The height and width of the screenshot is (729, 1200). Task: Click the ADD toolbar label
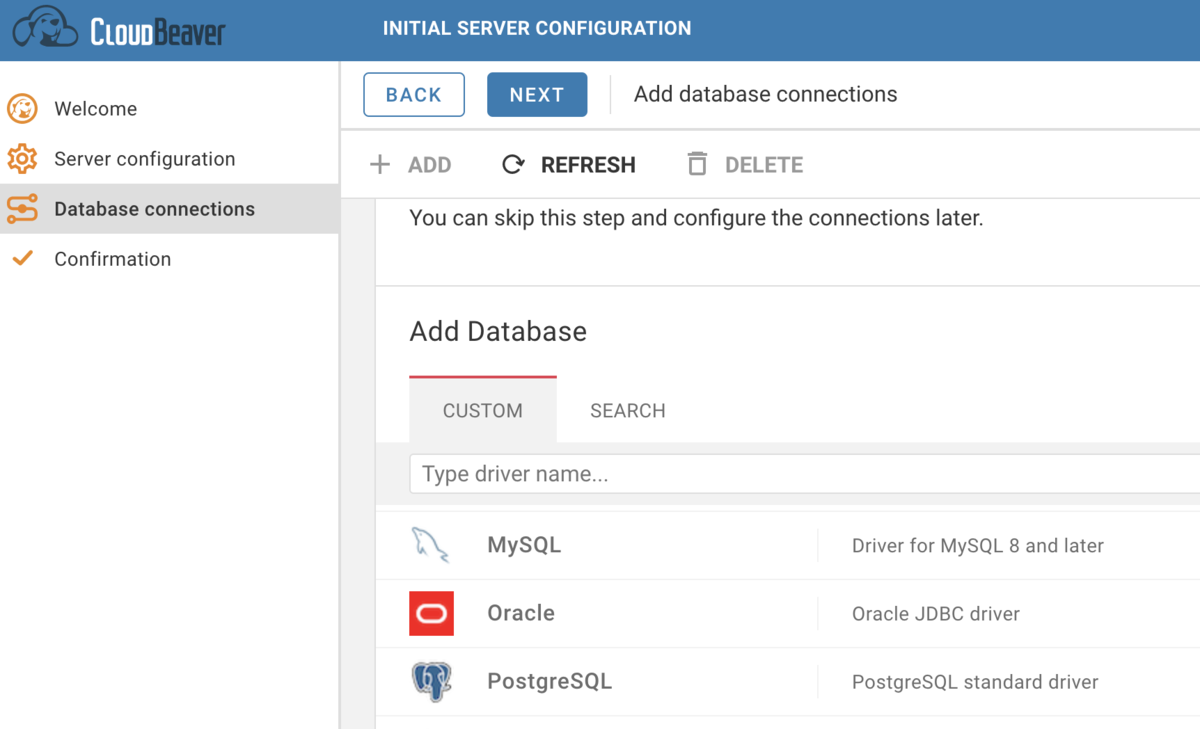(x=430, y=165)
